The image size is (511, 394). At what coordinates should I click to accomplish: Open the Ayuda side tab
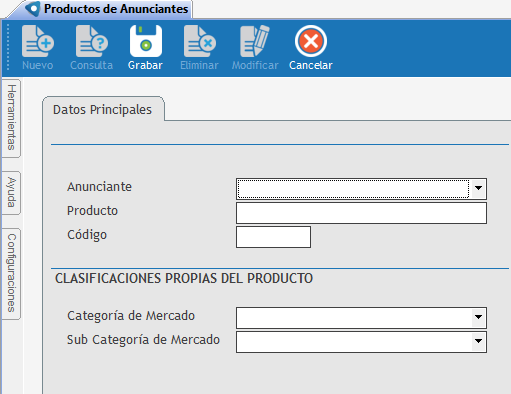11,193
